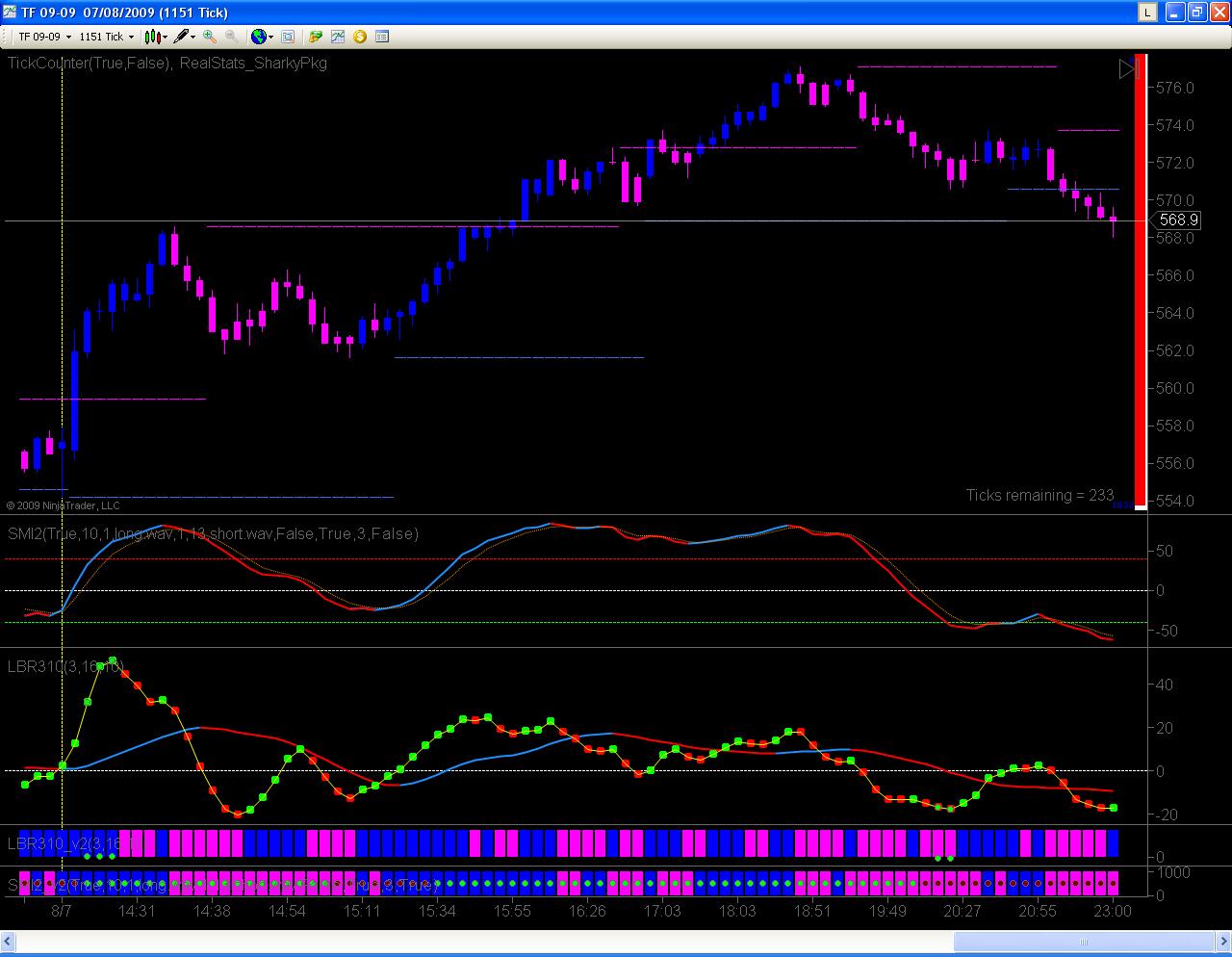1232x957 pixels.
Task: Select the TickCounter indicator label
Action: click(x=90, y=63)
